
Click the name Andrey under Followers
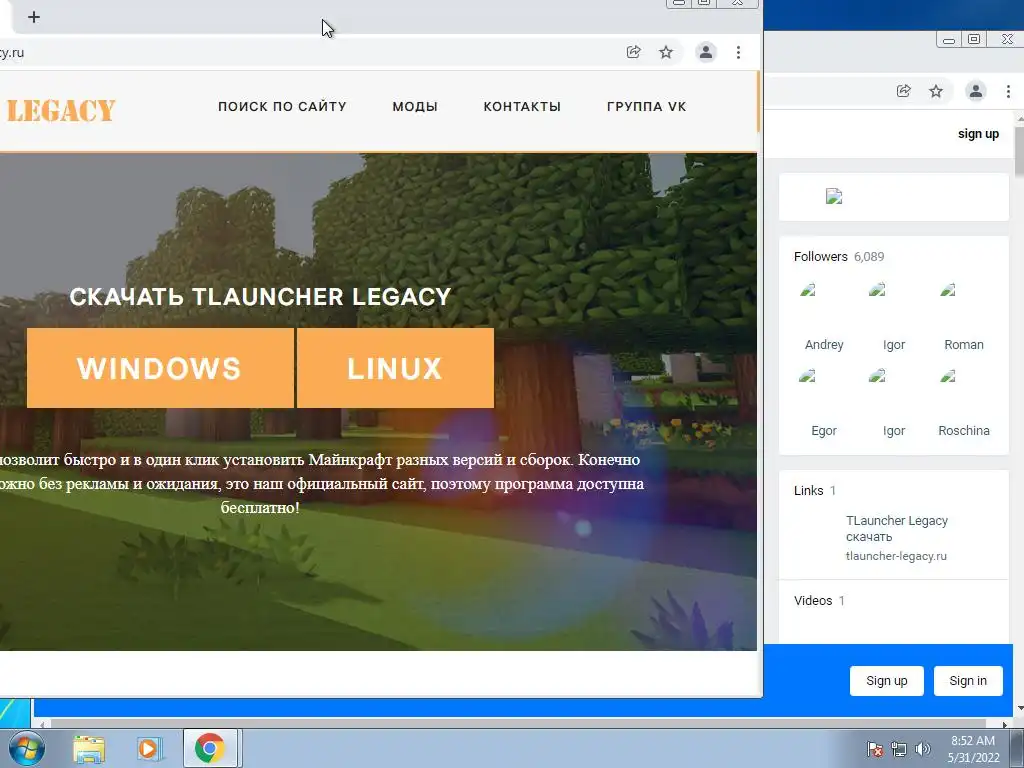pyautogui.click(x=824, y=345)
